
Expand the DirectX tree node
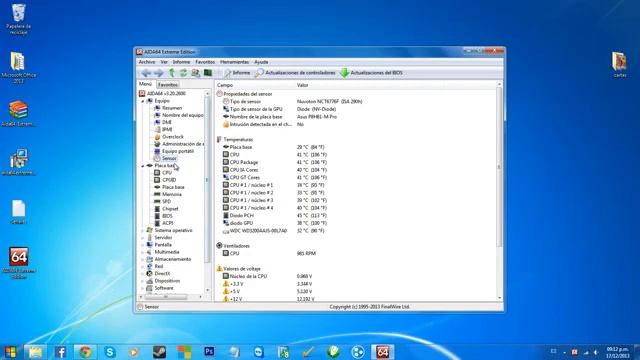pyautogui.click(x=143, y=274)
